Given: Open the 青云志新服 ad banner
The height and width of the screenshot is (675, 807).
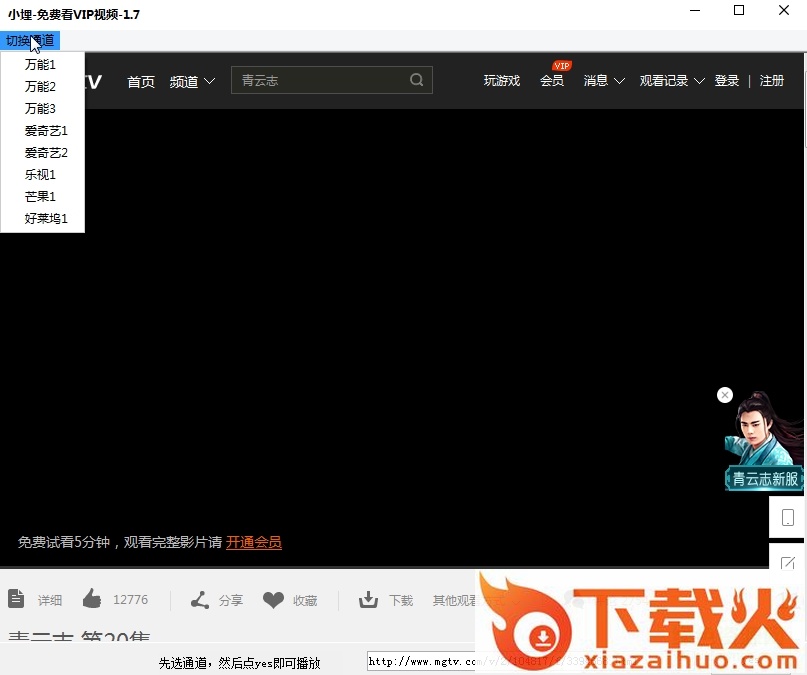Looking at the screenshot, I should [764, 442].
